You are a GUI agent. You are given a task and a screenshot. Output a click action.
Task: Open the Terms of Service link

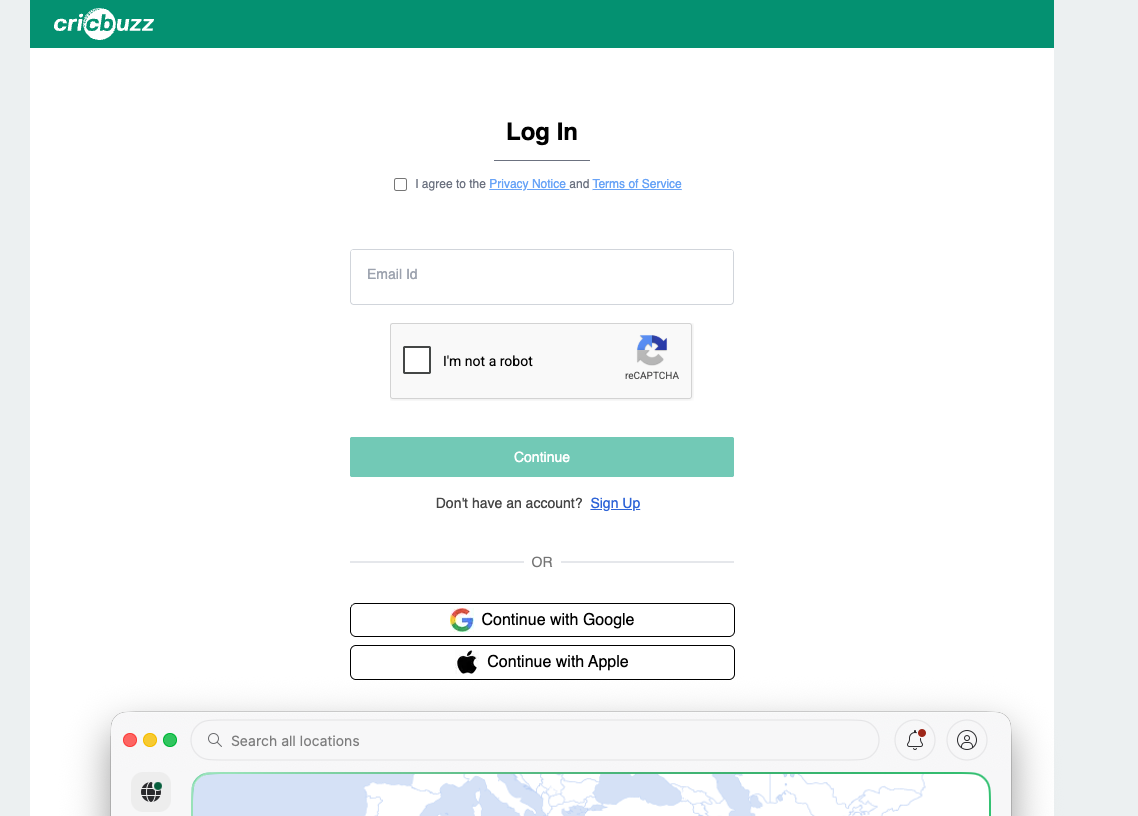636,184
